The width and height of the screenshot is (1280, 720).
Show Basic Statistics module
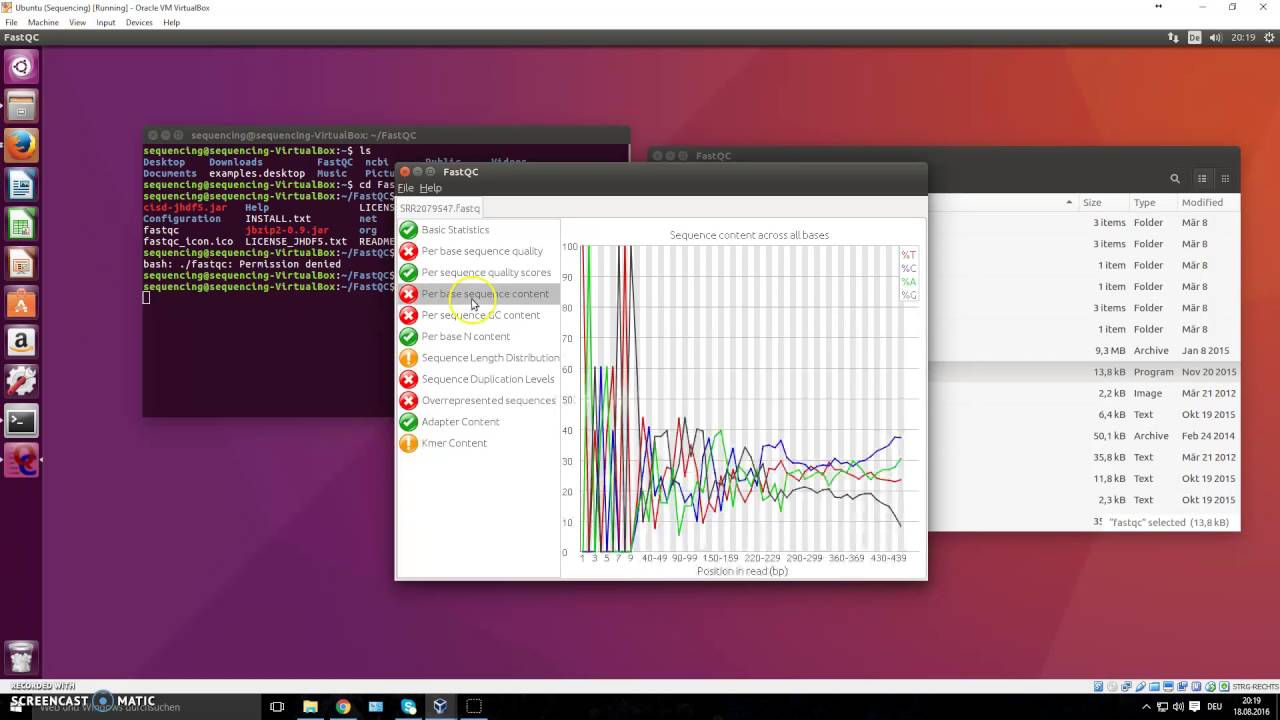pyautogui.click(x=478, y=230)
